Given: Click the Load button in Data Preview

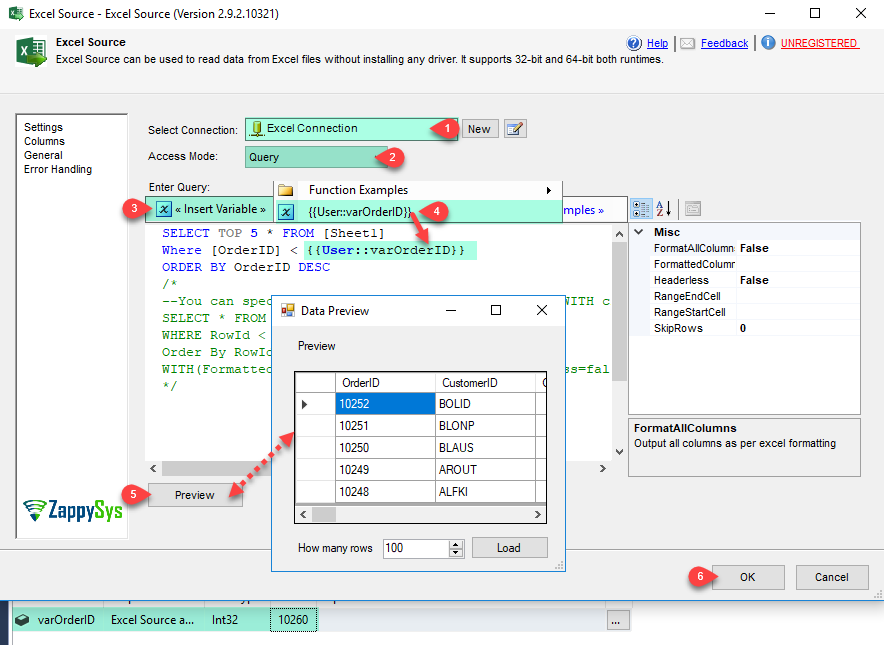Looking at the screenshot, I should pyautogui.click(x=509, y=547).
